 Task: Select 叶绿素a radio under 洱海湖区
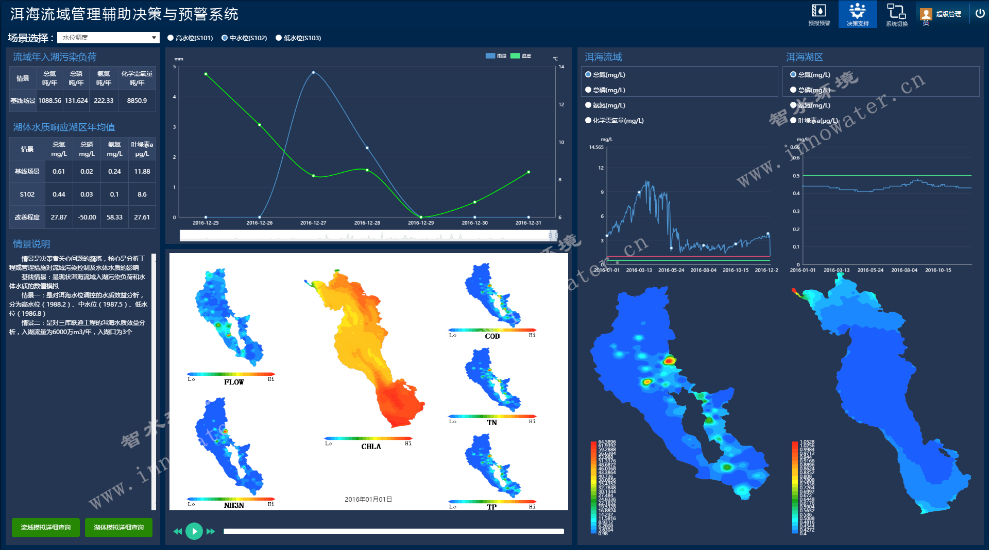794,120
